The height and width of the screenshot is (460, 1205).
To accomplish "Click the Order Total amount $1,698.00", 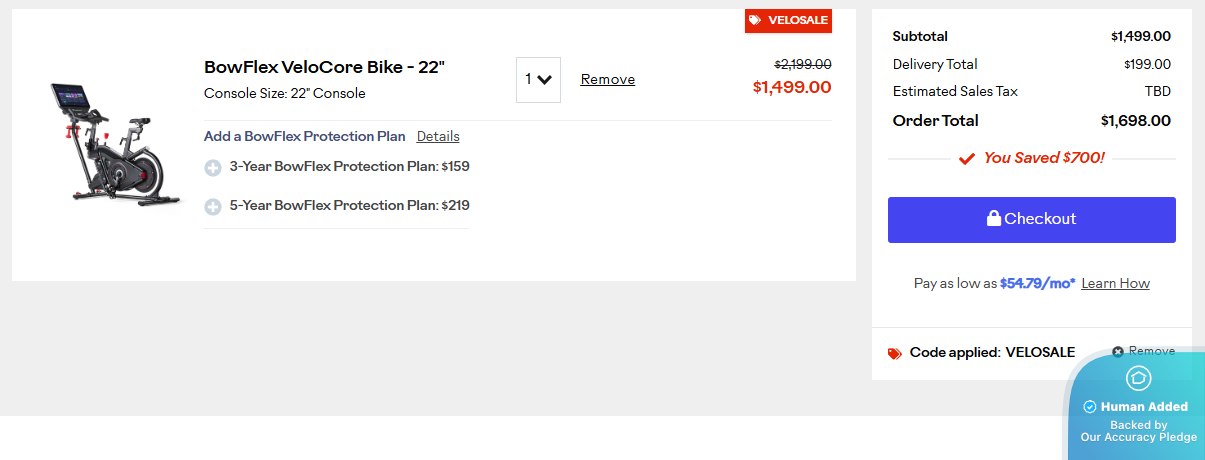I will coord(1135,121).
